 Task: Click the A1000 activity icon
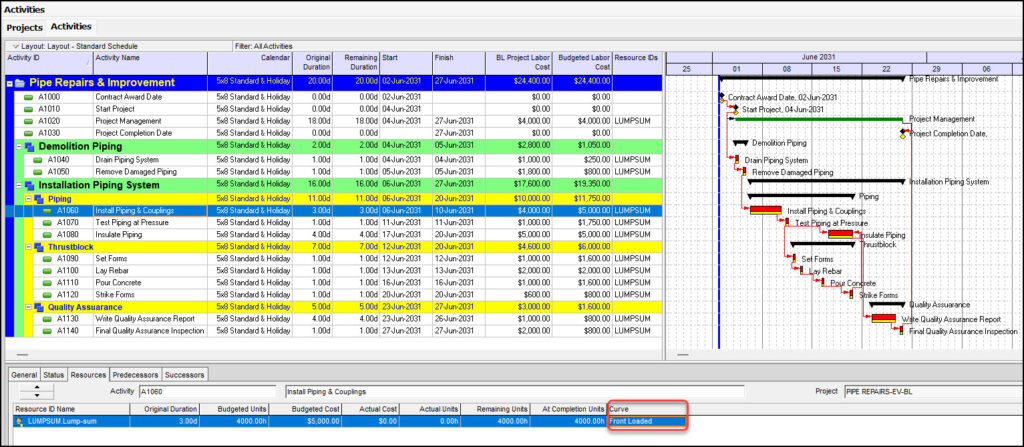pyautogui.click(x=29, y=97)
